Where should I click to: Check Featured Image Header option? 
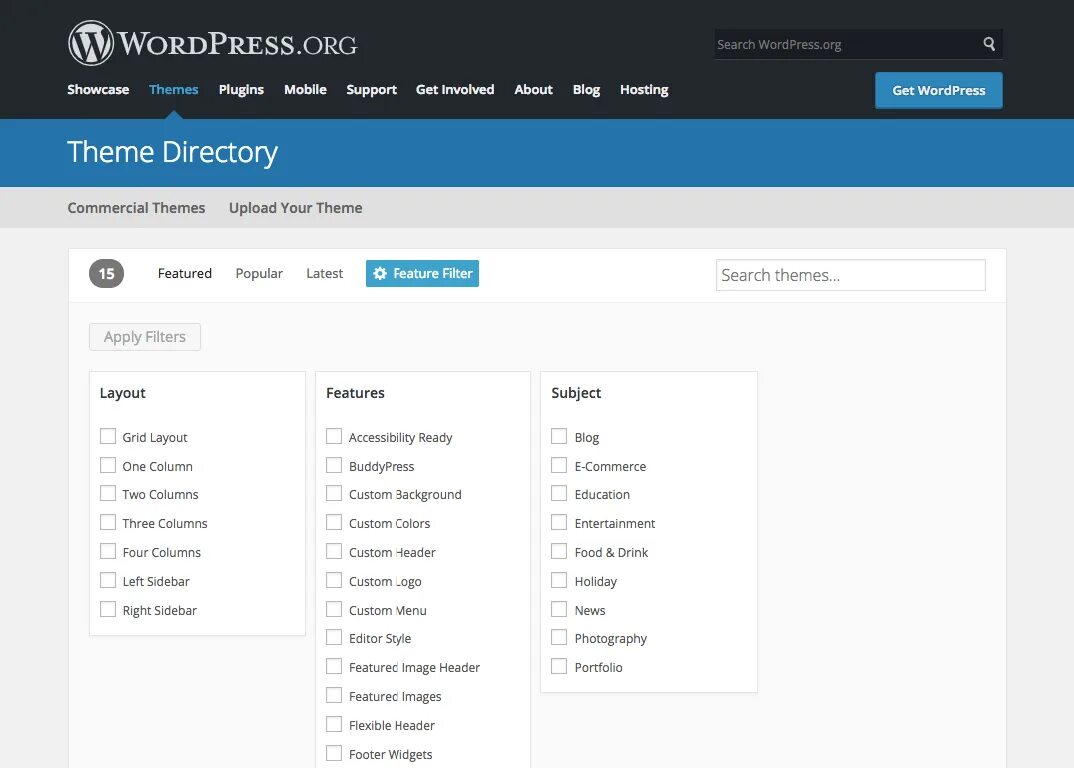tap(334, 666)
